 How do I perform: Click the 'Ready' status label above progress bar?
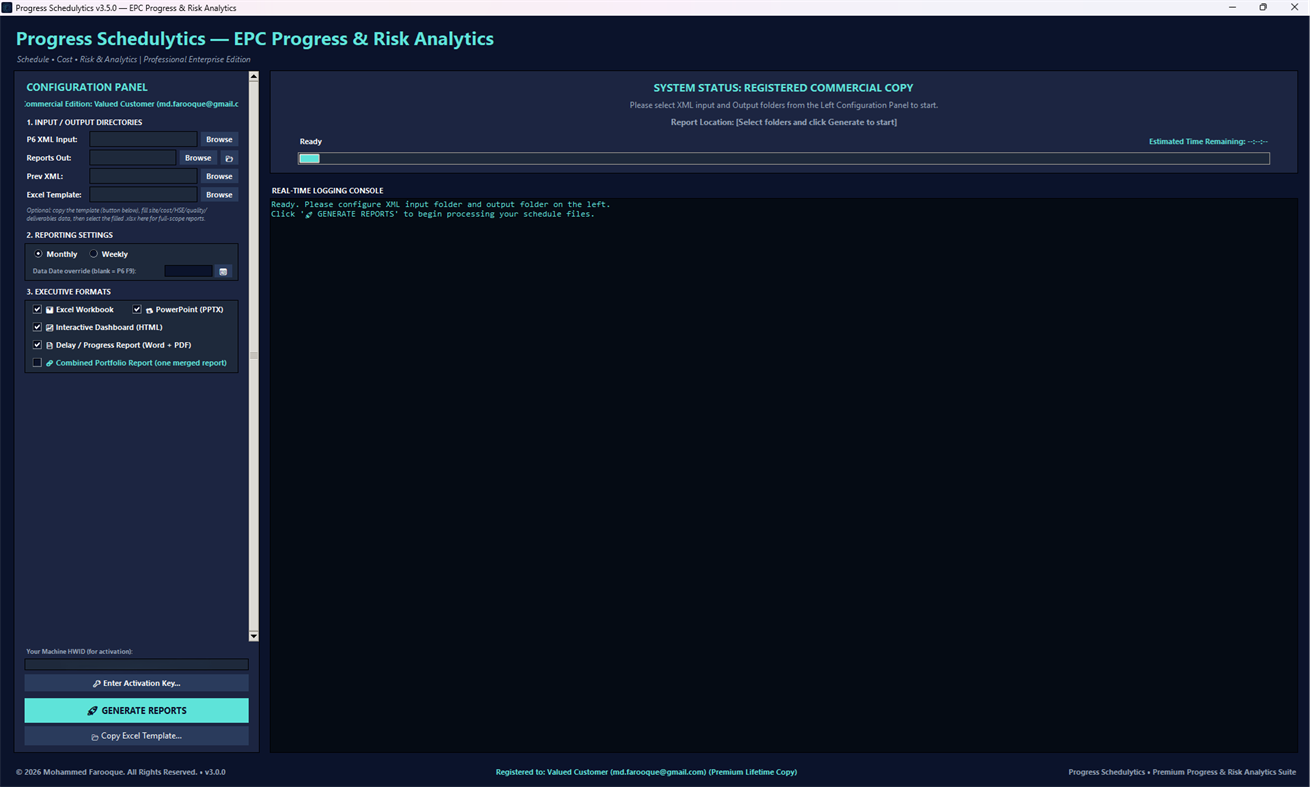tap(311, 142)
